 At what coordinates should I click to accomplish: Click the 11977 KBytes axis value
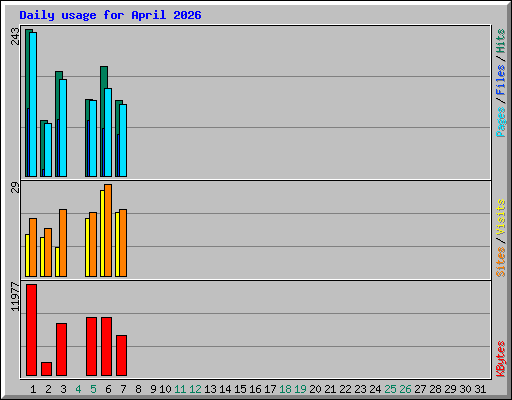tap(15, 297)
